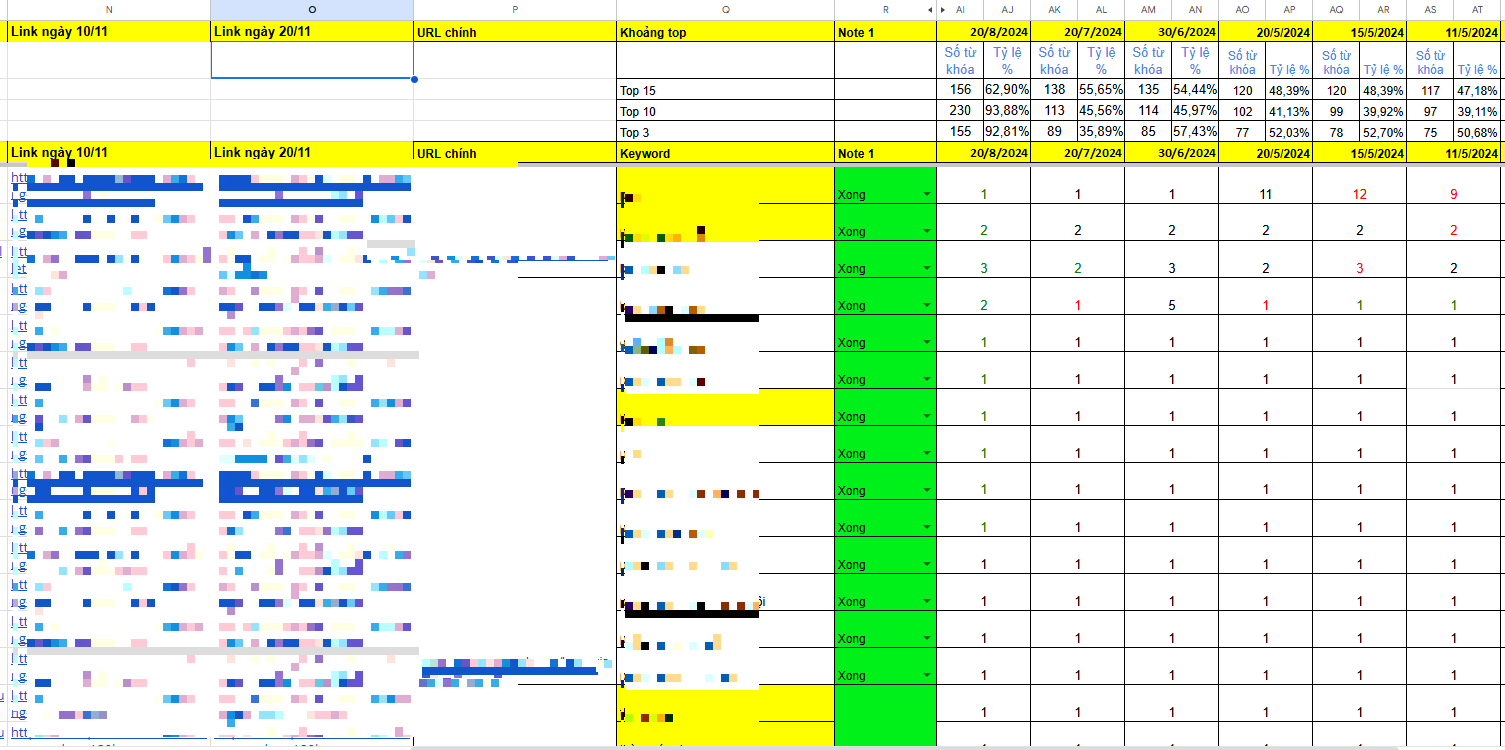The image size is (1505, 750).
Task: Click the empty selected cell under Link ngày 20/11
Action: click(312, 60)
